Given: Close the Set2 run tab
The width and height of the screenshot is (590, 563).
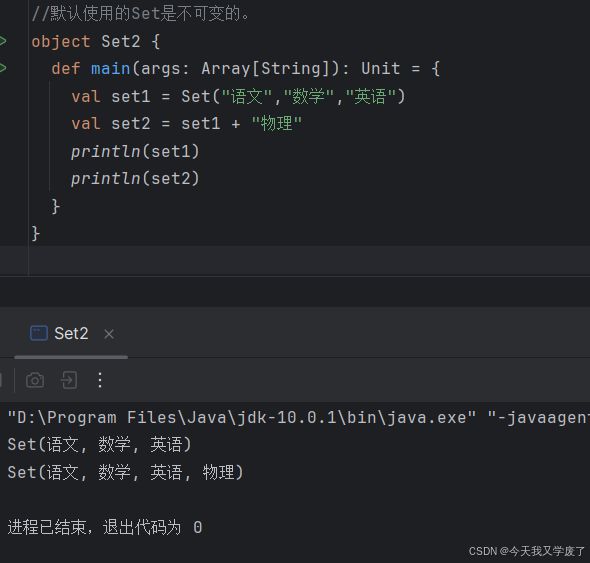Looking at the screenshot, I should click(109, 334).
